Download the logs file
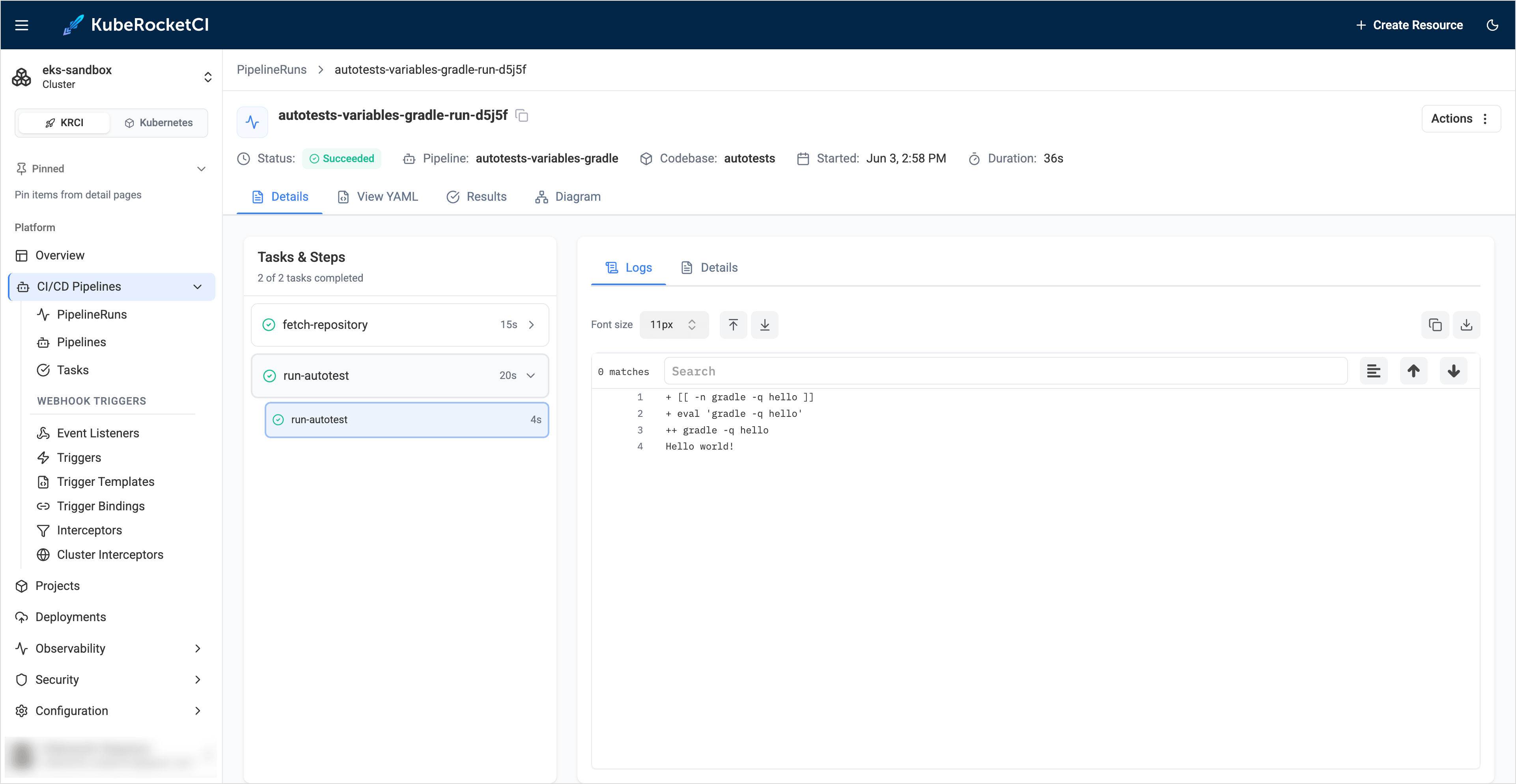Viewport: 1516px width, 784px height. click(x=1466, y=325)
